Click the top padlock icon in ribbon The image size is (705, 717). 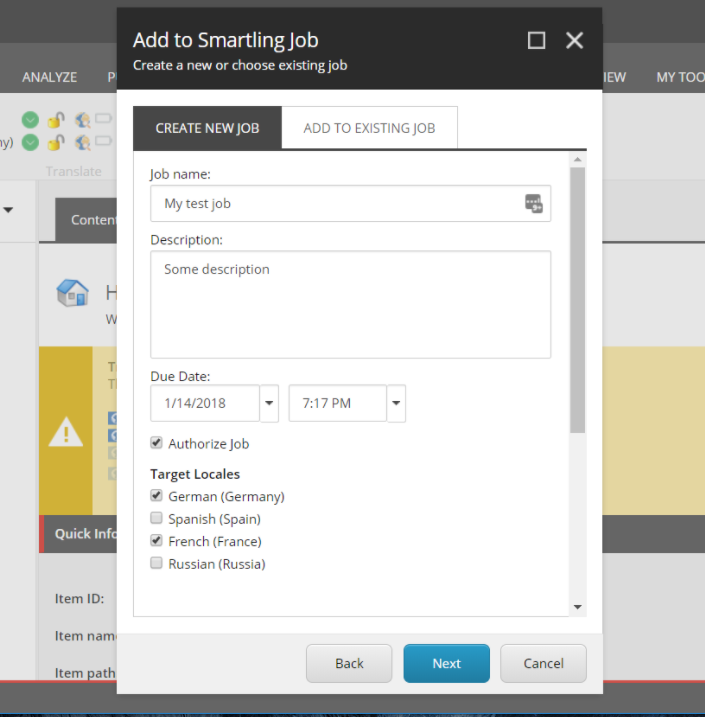[x=56, y=120]
